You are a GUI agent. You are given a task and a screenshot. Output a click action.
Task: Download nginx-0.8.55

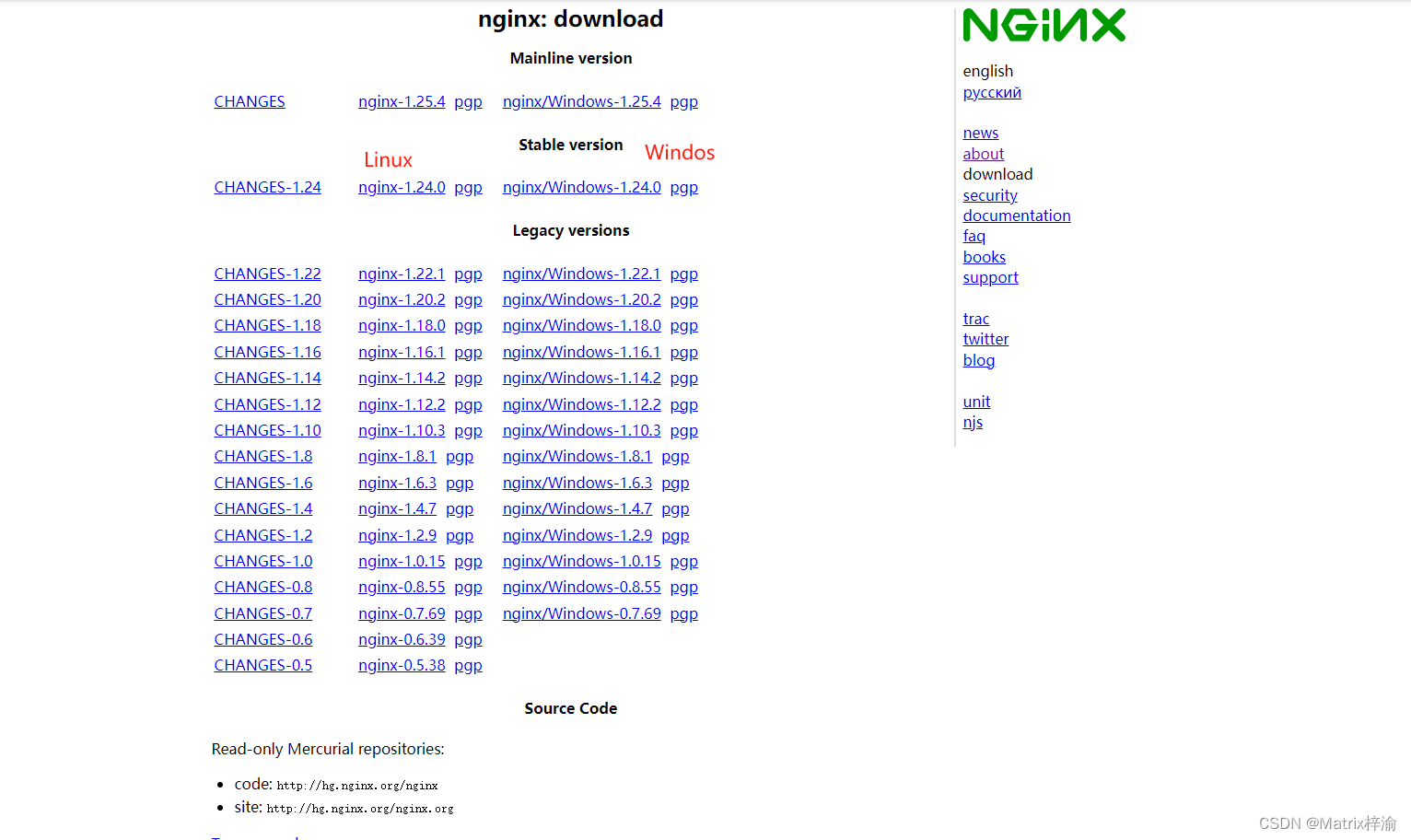pos(402,587)
